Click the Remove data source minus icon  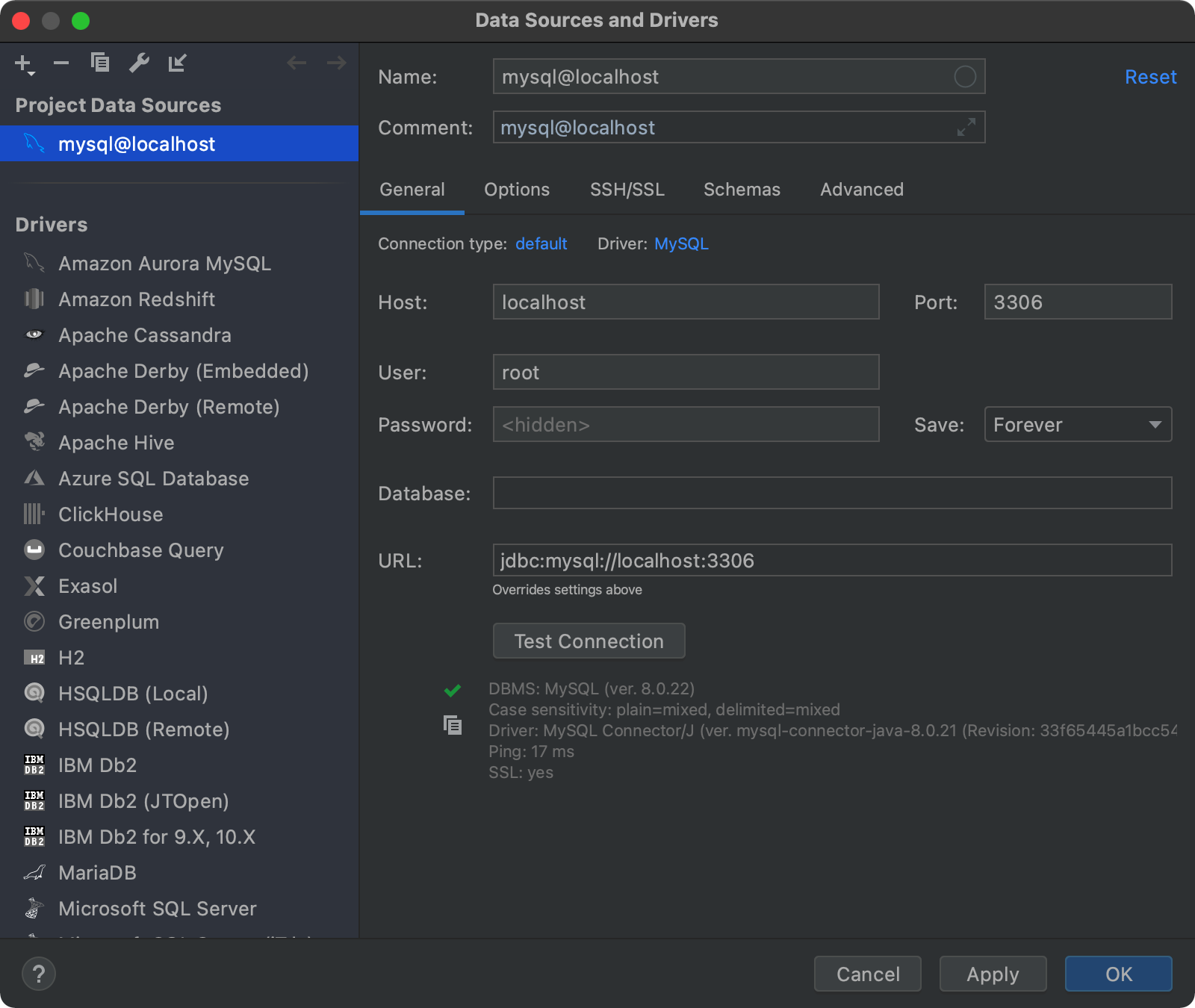[x=61, y=63]
